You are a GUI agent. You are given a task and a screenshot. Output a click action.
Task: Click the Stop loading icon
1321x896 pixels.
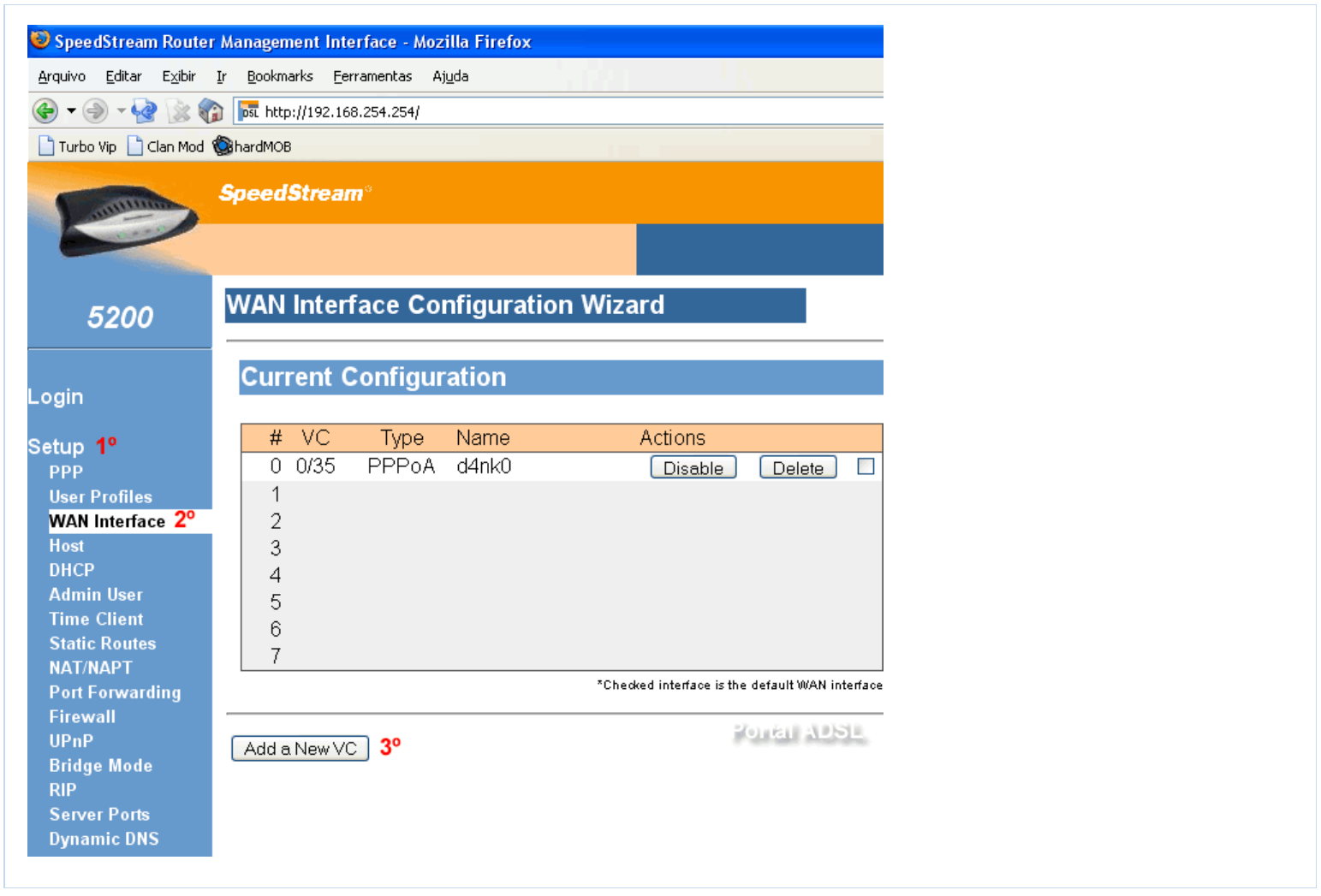[x=178, y=110]
